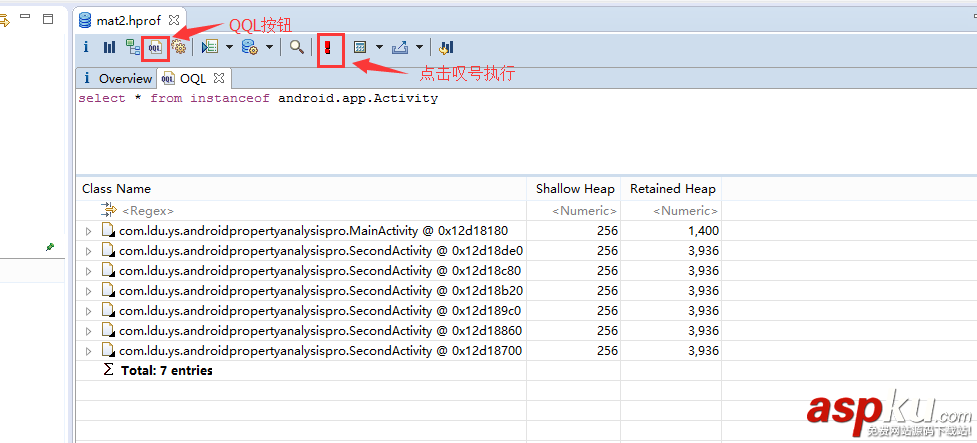Open the Histogram view from toolbar
The width and height of the screenshot is (977, 443).
tap(110, 47)
